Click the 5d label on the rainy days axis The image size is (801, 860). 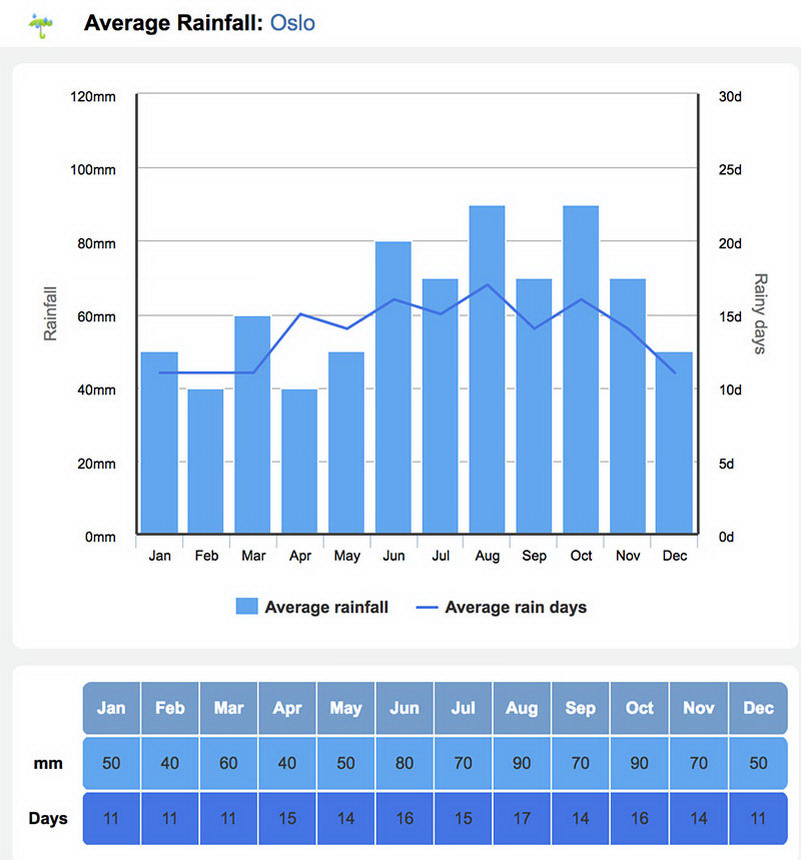(x=726, y=464)
